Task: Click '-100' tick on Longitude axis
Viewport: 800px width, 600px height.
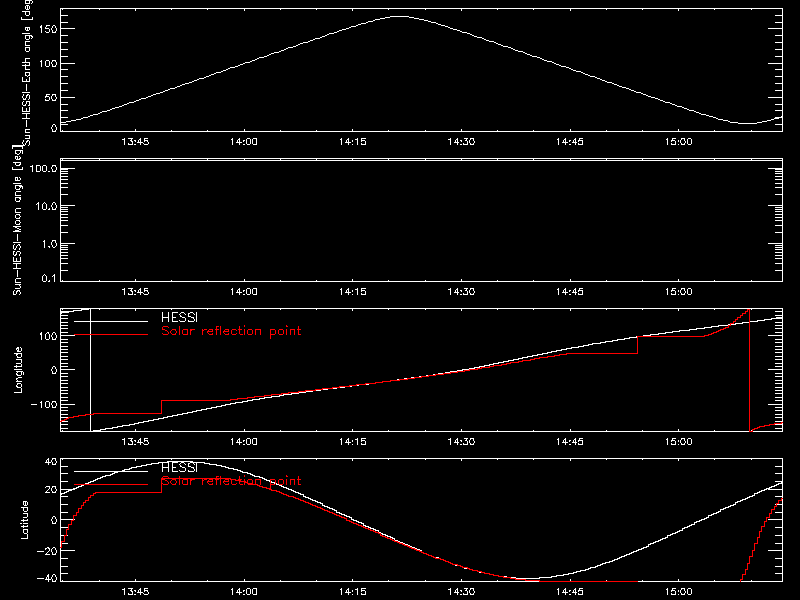Action: coord(44,405)
